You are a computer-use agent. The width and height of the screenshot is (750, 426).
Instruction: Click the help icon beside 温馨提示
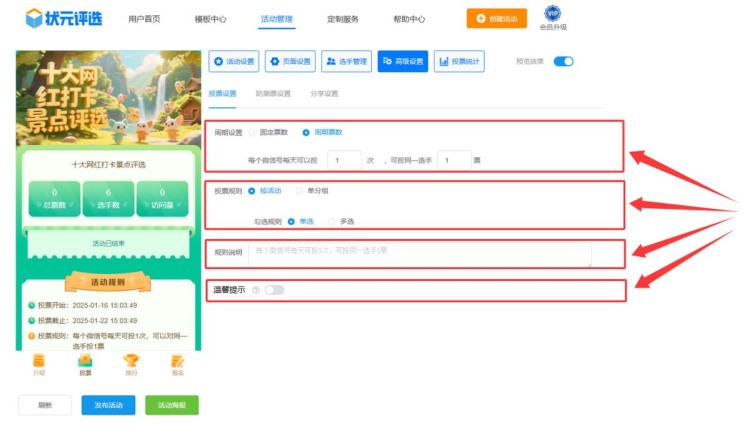(256, 290)
